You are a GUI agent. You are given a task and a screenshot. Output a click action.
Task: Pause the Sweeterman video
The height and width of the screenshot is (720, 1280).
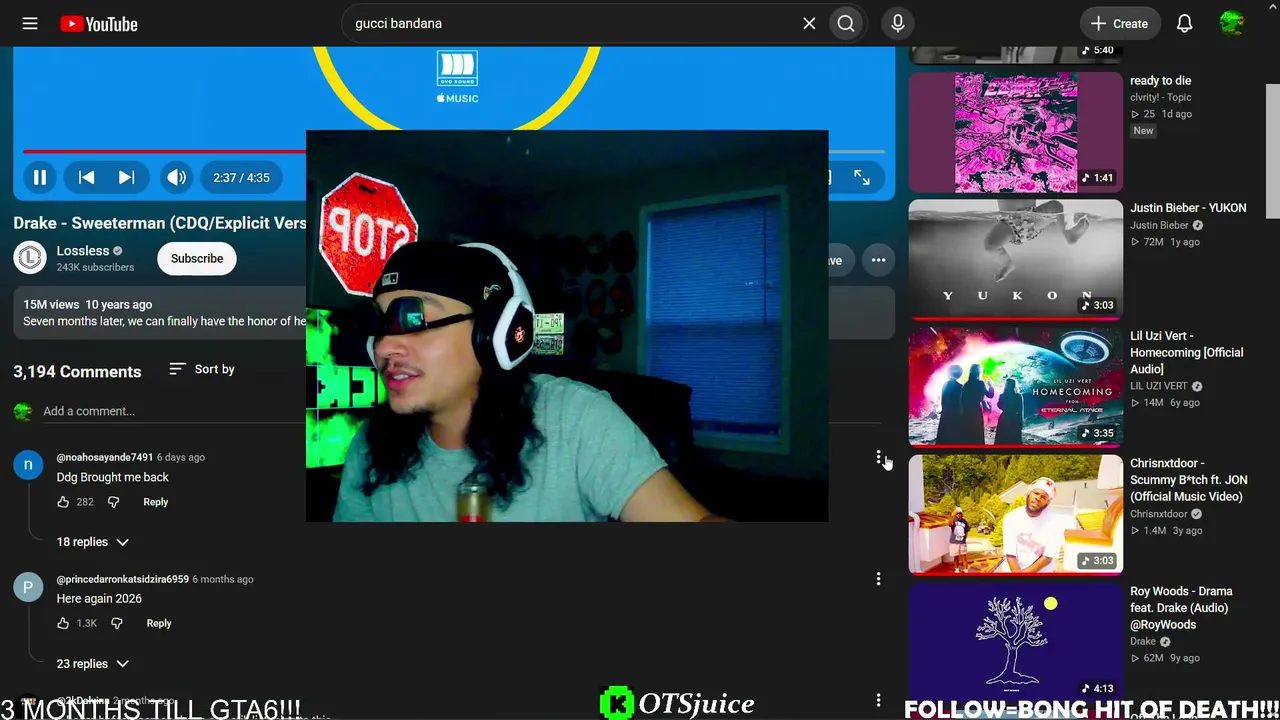tap(40, 177)
